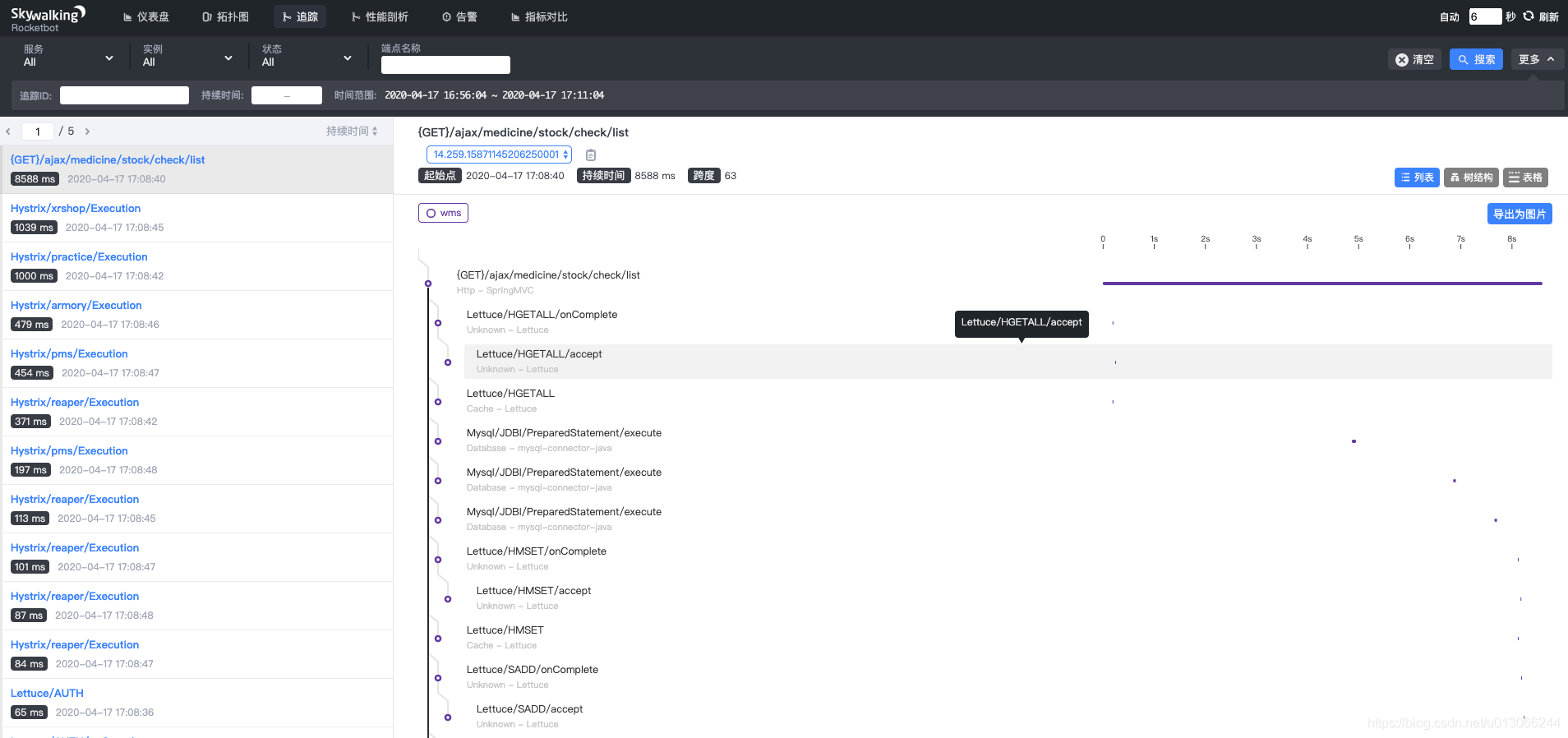This screenshot has width=1568, height=738.
Task: Click the Lettuce/SADD/accept span node circle
Action: coord(448,717)
